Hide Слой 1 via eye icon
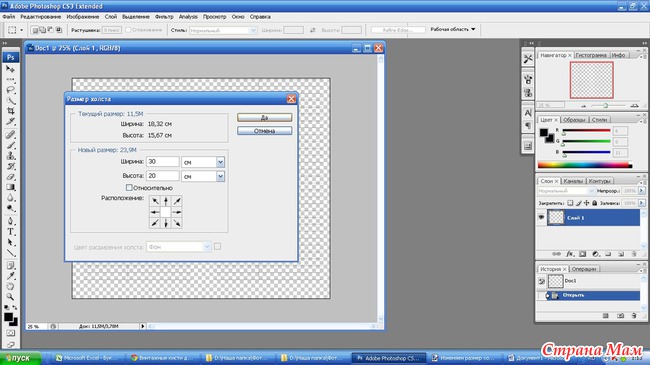This screenshot has width=650, height=365. coord(541,217)
